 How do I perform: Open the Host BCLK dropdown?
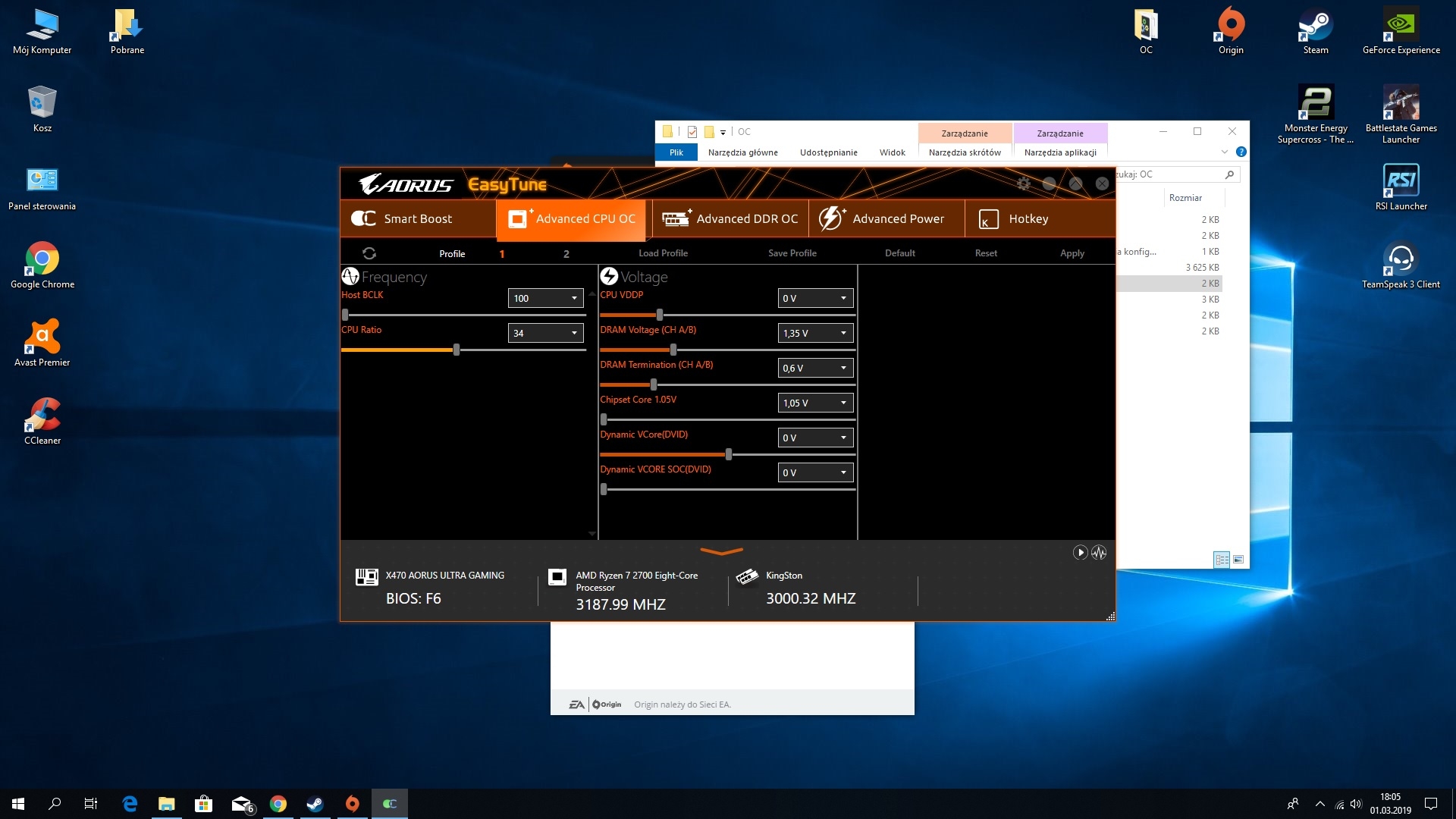(x=545, y=298)
